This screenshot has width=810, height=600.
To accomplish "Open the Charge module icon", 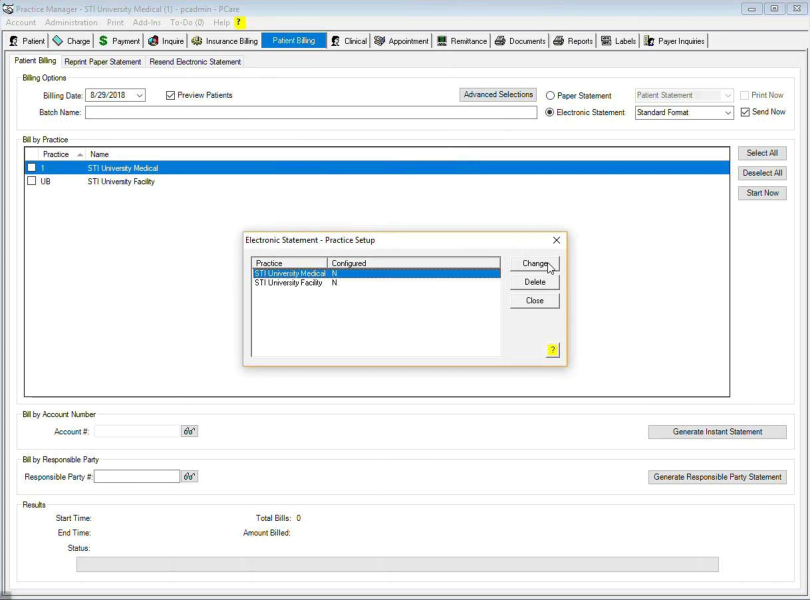I will point(58,41).
